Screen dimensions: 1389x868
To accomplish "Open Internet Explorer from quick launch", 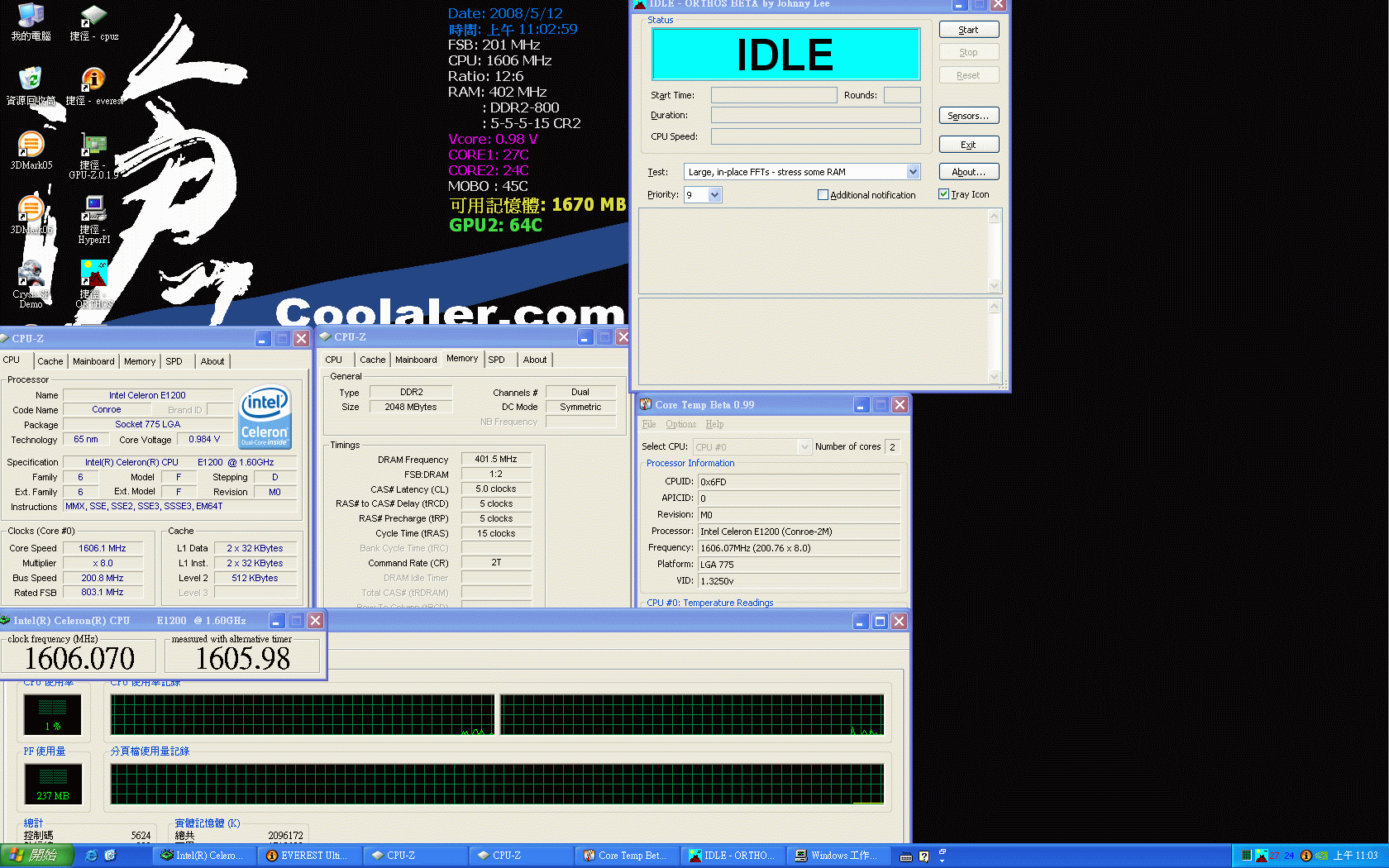I will point(91,856).
